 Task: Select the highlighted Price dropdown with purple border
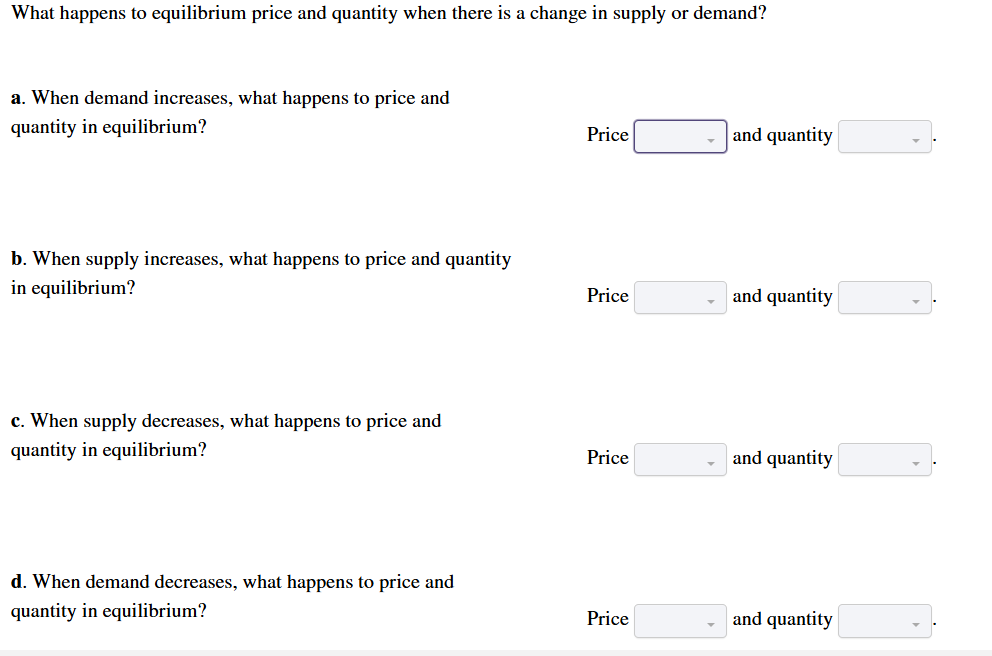(679, 135)
